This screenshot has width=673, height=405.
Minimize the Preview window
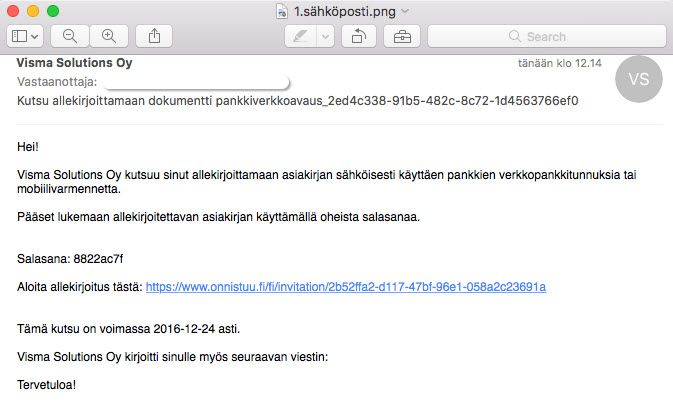point(33,10)
